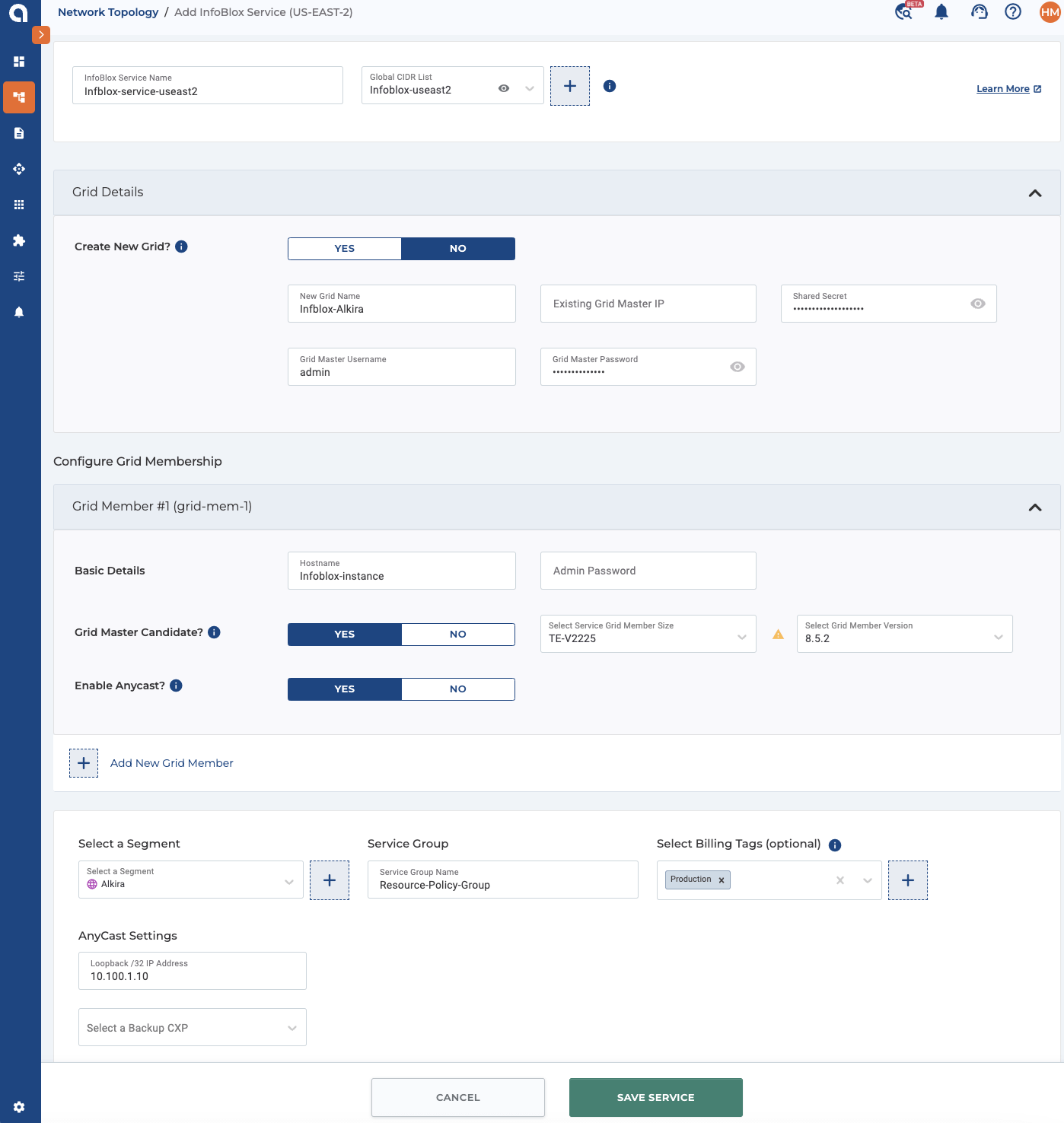This screenshot has height=1123, width=1064.
Task: Open the Select a Segment dropdown
Action: click(191, 880)
